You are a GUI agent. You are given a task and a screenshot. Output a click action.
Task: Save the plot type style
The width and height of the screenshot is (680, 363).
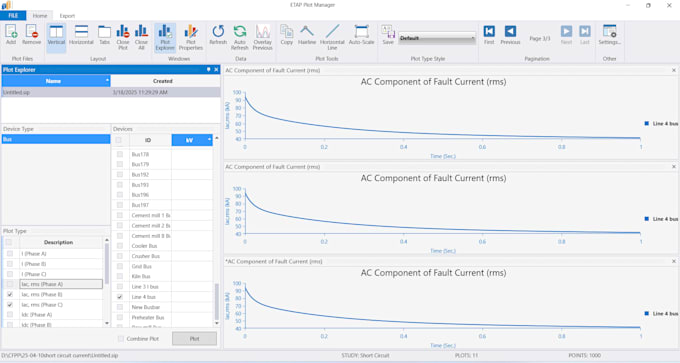(x=388, y=35)
